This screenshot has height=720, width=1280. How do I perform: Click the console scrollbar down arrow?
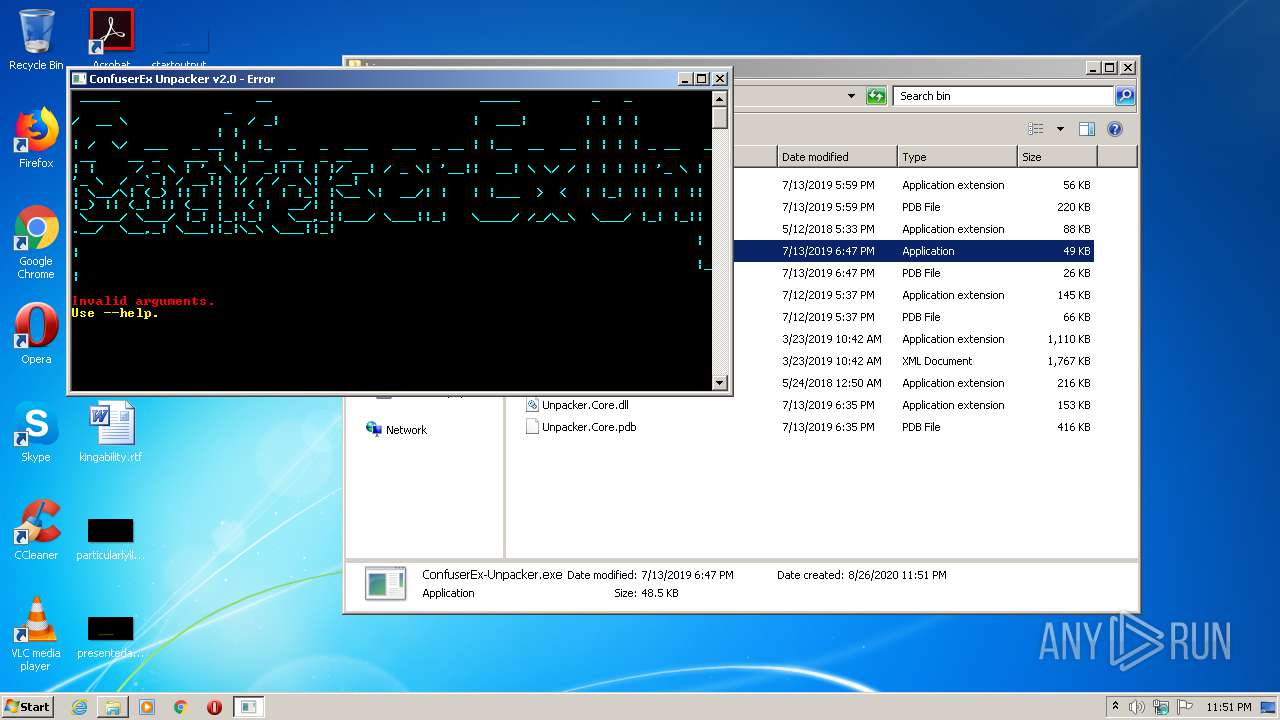point(719,383)
